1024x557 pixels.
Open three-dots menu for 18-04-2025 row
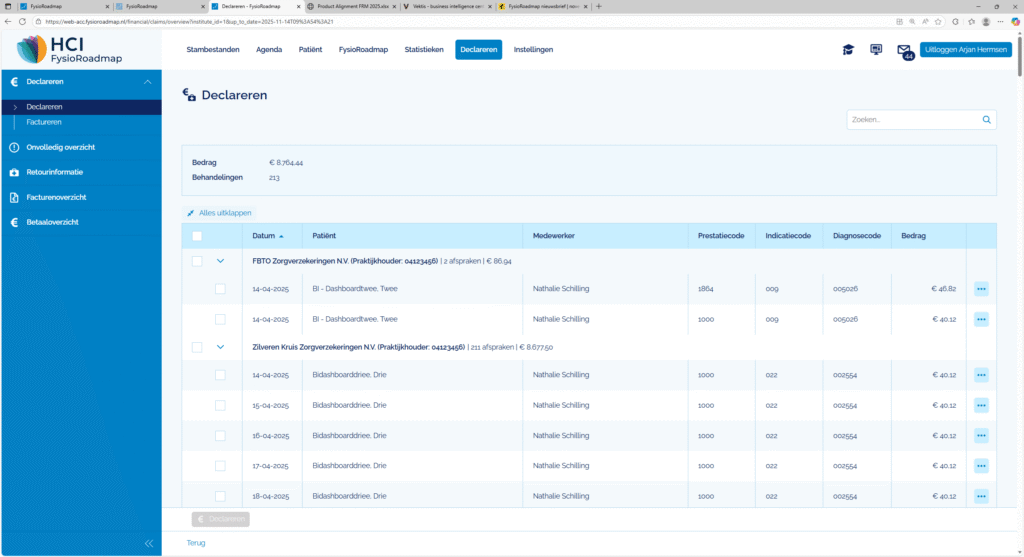[x=981, y=496]
